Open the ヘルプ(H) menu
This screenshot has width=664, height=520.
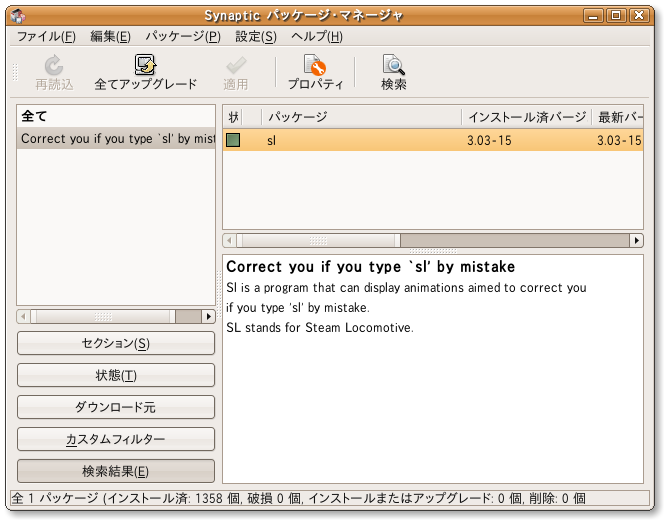tap(317, 37)
